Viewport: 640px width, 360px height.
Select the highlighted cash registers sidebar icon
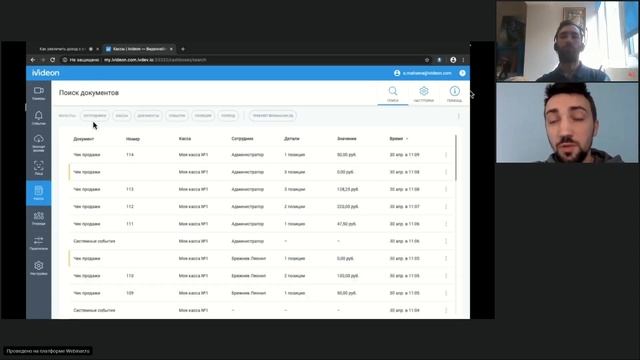[39, 193]
